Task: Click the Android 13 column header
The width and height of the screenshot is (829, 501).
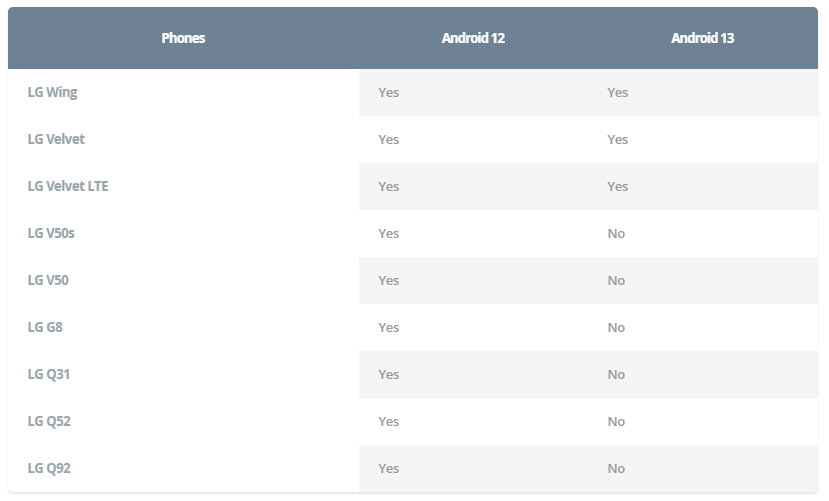Action: pyautogui.click(x=703, y=38)
